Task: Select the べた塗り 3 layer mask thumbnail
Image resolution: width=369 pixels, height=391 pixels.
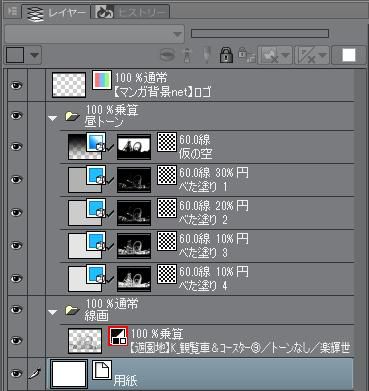Action: 134,246
